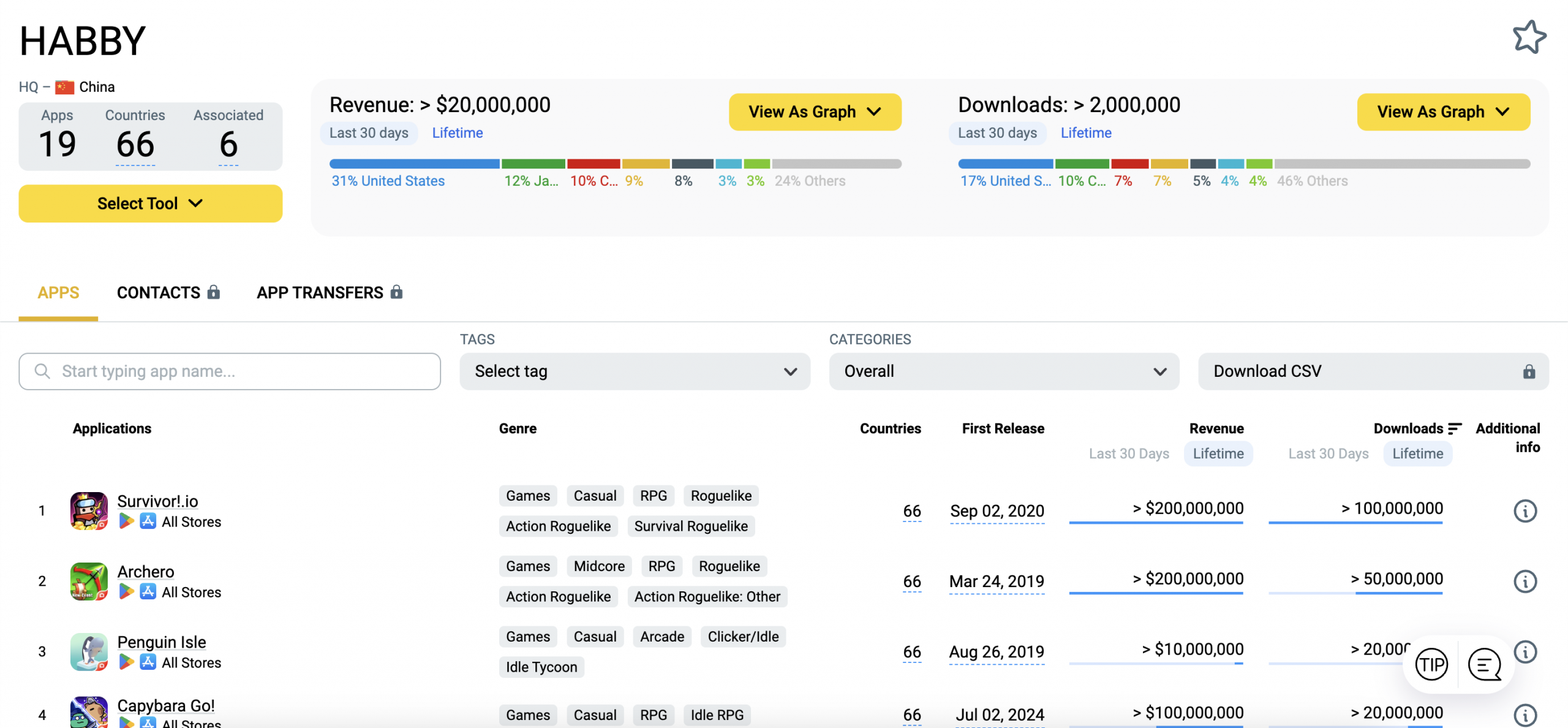Open info icon for Archero row

pos(1525,581)
